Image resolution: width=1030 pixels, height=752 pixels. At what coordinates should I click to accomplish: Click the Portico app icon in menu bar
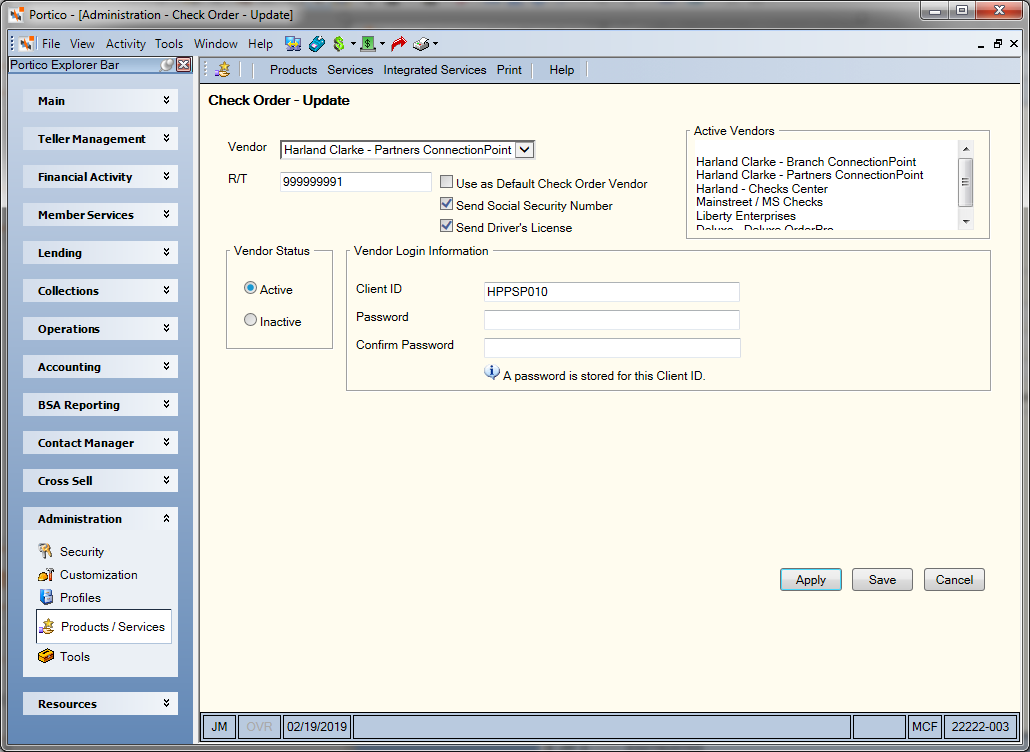(28, 44)
